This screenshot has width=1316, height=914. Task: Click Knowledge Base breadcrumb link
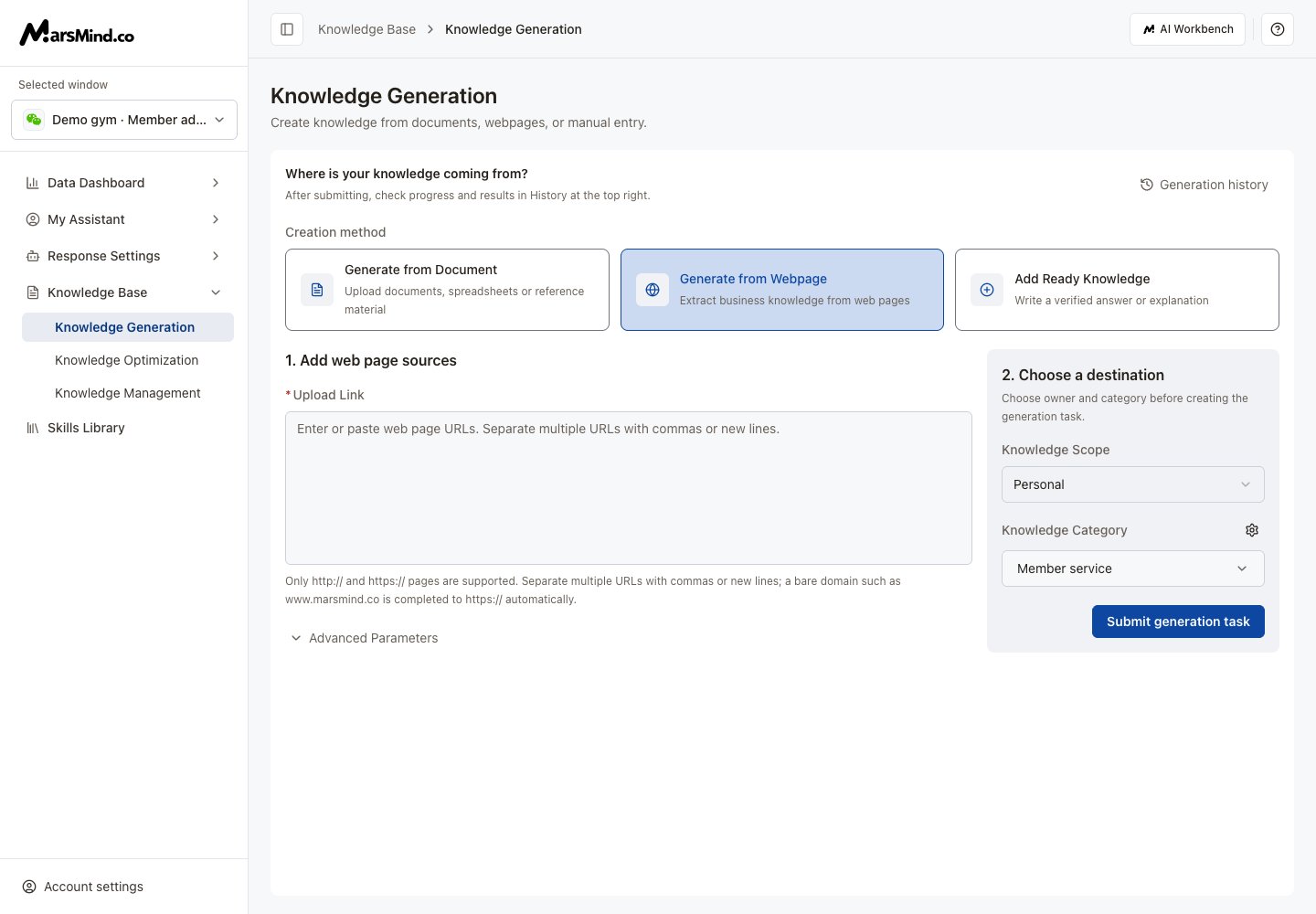click(x=366, y=29)
